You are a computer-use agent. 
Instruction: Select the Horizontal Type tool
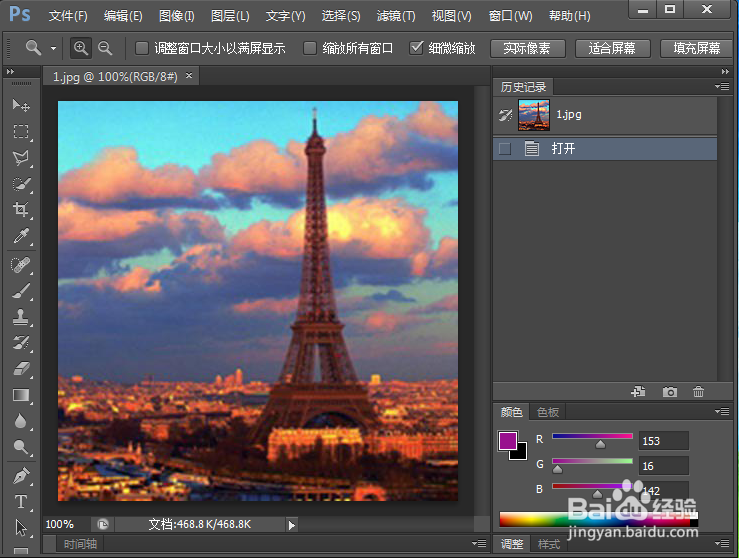point(21,502)
